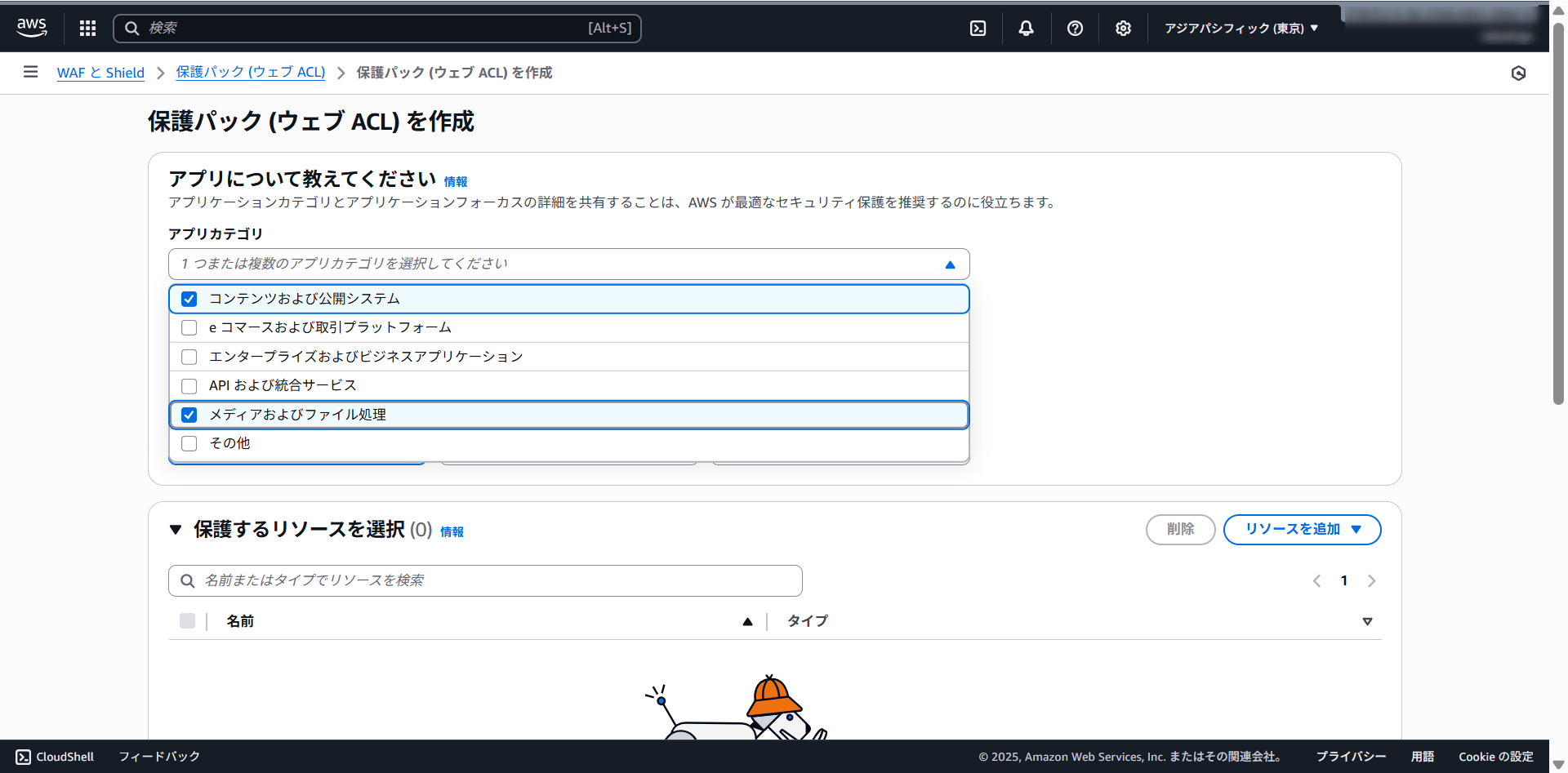Click the WAF と Shield breadcrumb link
Viewport: 1568px width, 773px height.
100,73
